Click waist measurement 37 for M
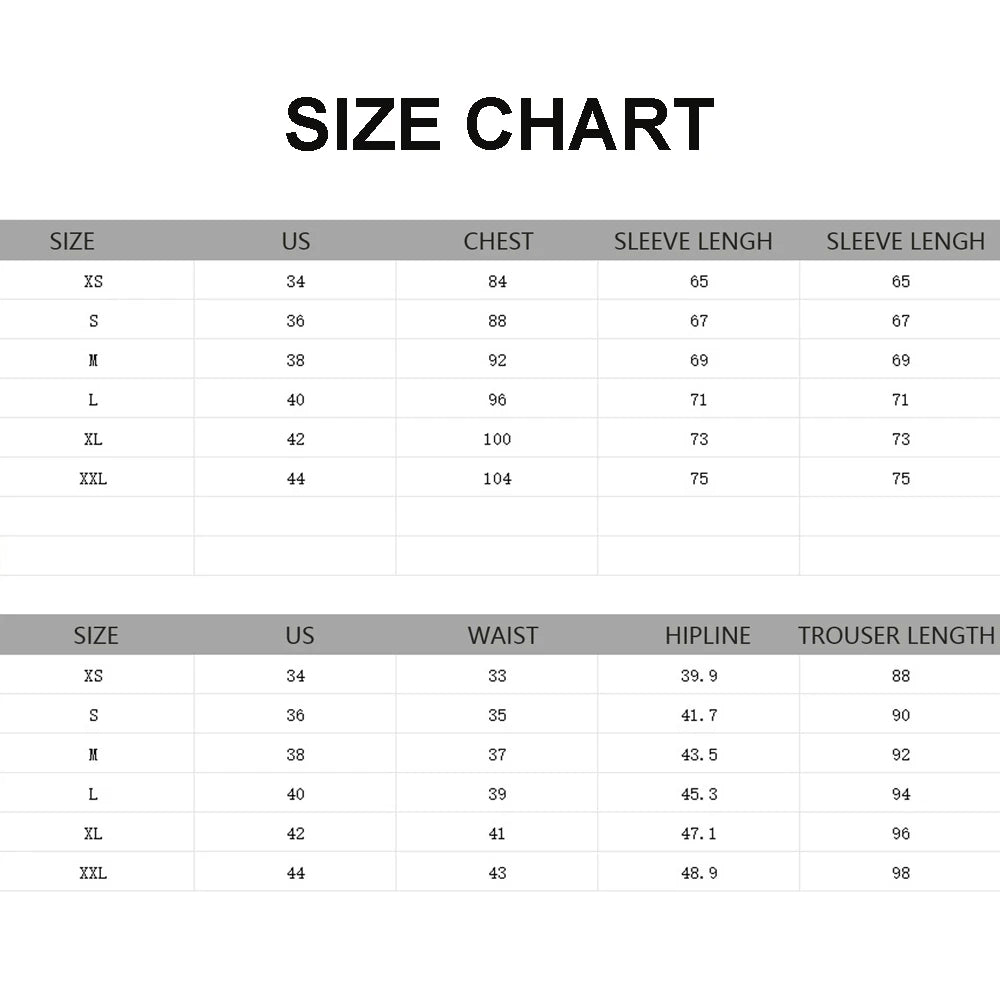 tap(497, 754)
